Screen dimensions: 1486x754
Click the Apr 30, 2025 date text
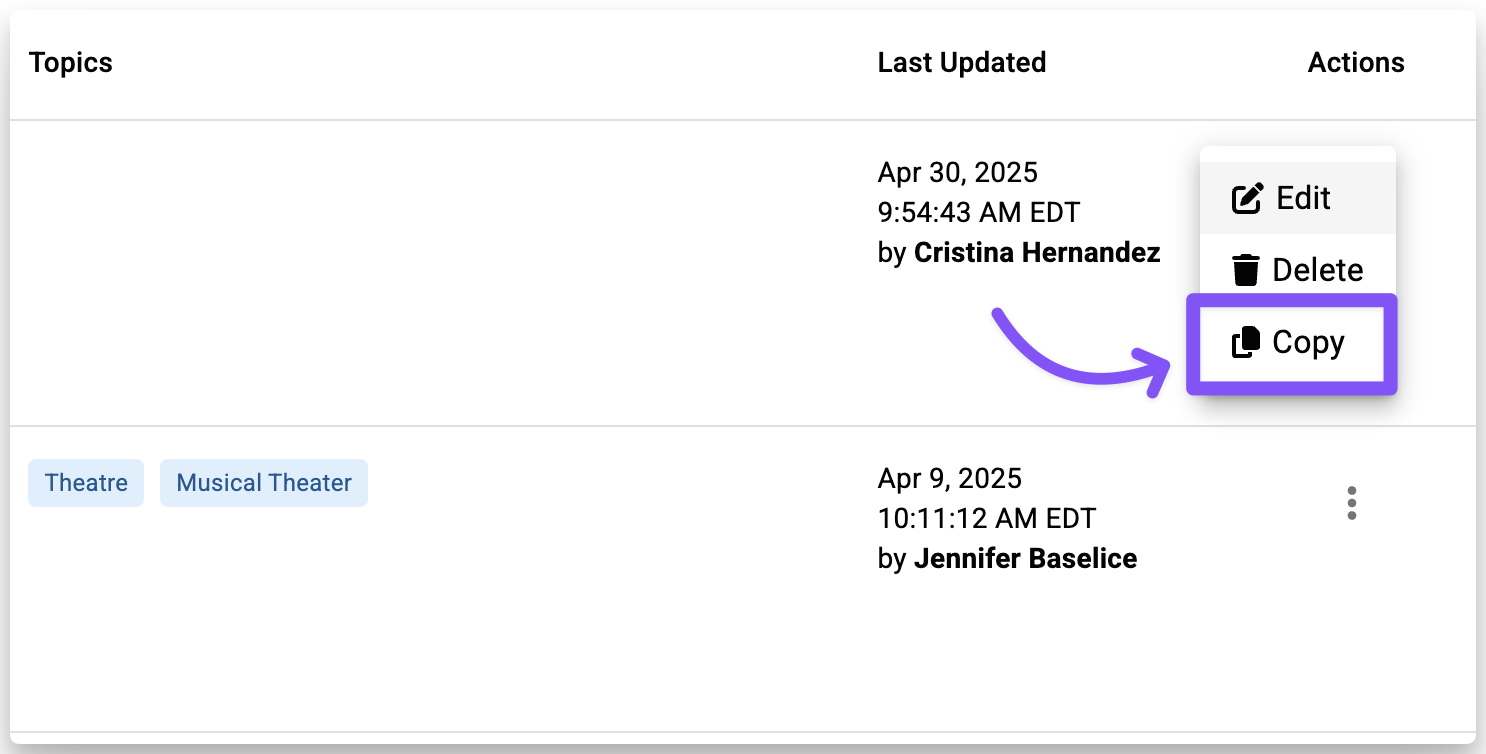coord(957,173)
